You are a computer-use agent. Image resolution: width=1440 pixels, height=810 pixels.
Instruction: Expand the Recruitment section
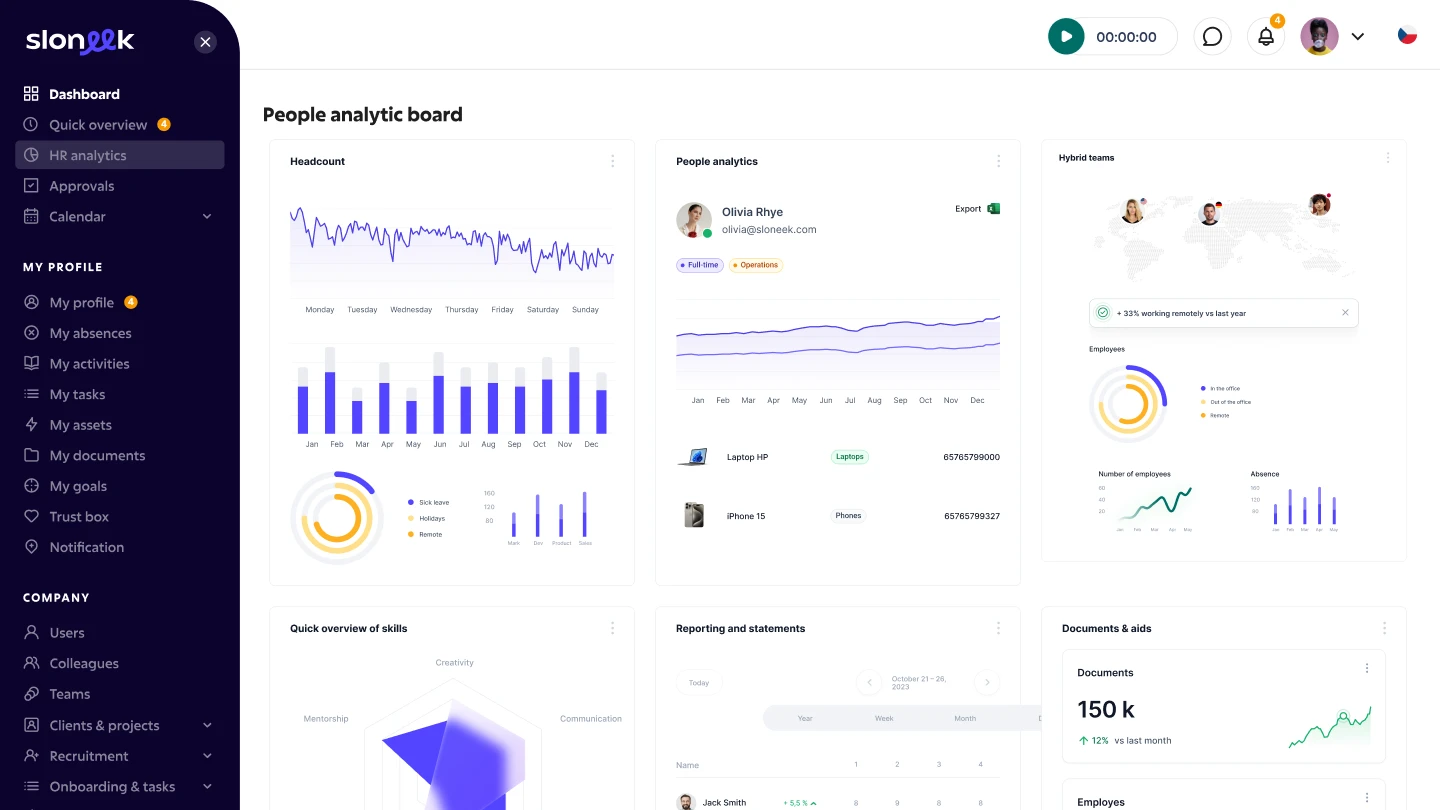[207, 756]
